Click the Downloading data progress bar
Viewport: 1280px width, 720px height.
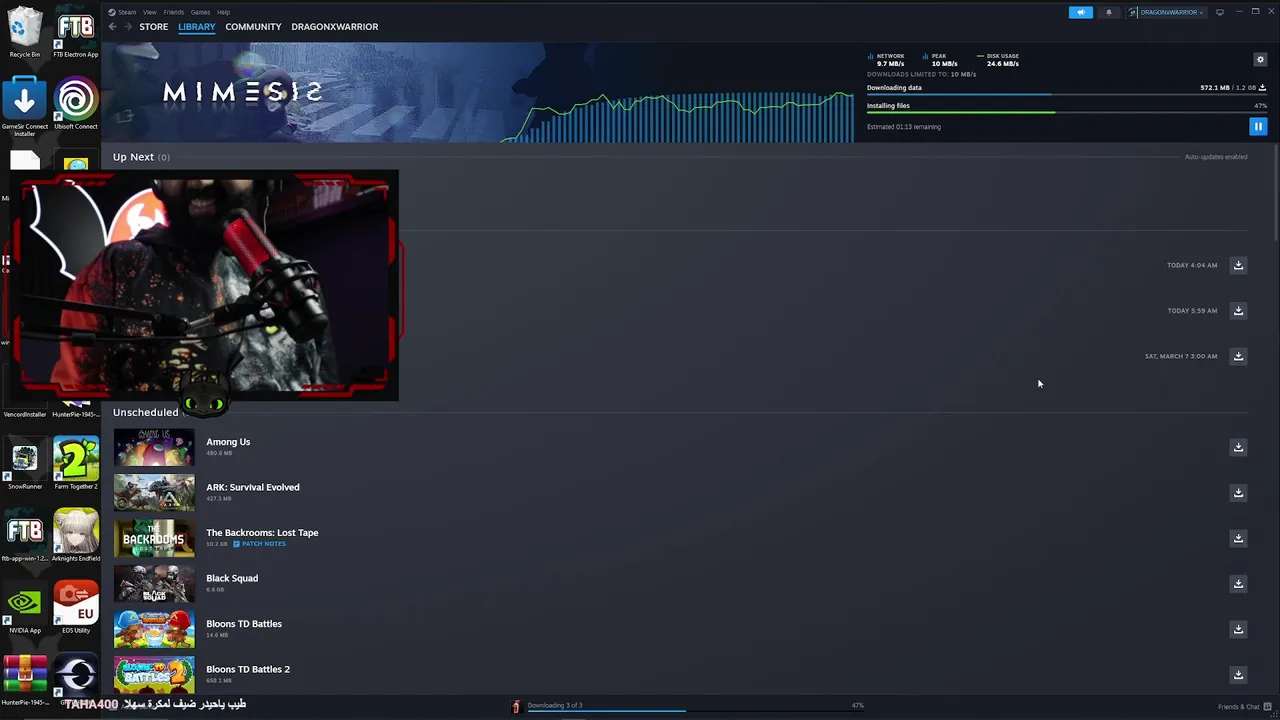[1067, 94]
